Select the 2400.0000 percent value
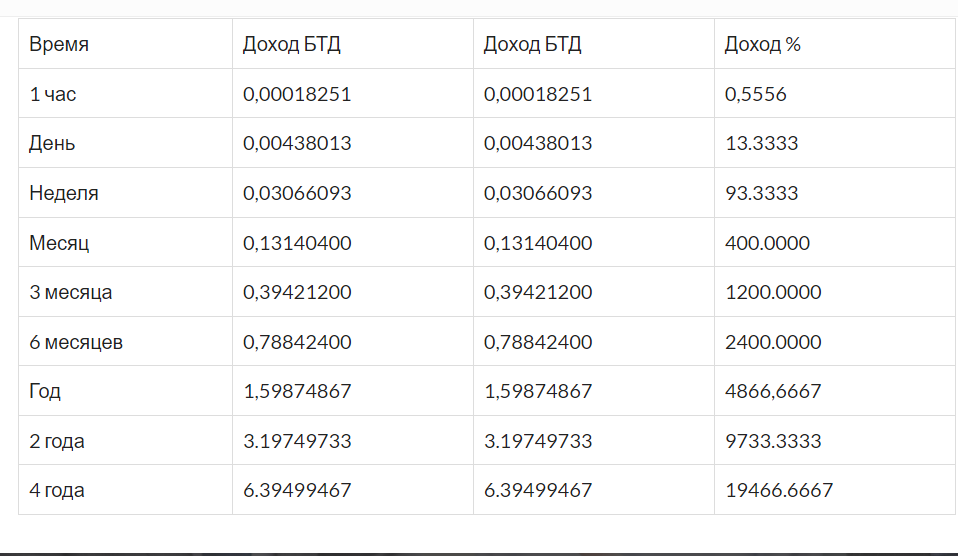 point(773,342)
